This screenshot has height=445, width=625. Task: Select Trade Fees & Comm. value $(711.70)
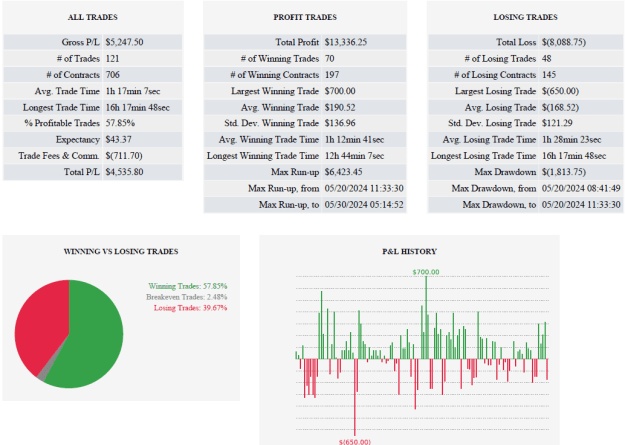click(124, 156)
